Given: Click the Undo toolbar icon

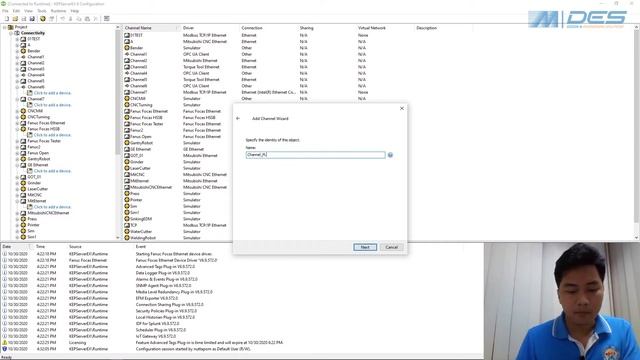Looking at the screenshot, I should 62,19.
